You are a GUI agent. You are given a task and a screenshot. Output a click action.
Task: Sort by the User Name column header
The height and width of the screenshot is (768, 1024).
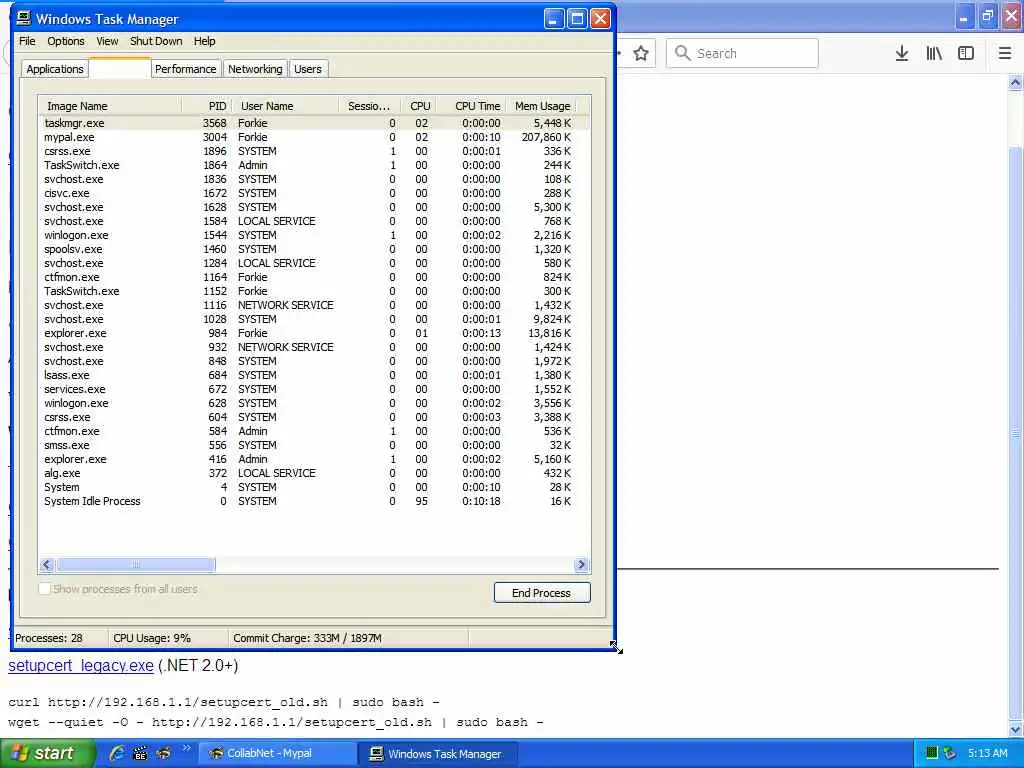(x=285, y=106)
